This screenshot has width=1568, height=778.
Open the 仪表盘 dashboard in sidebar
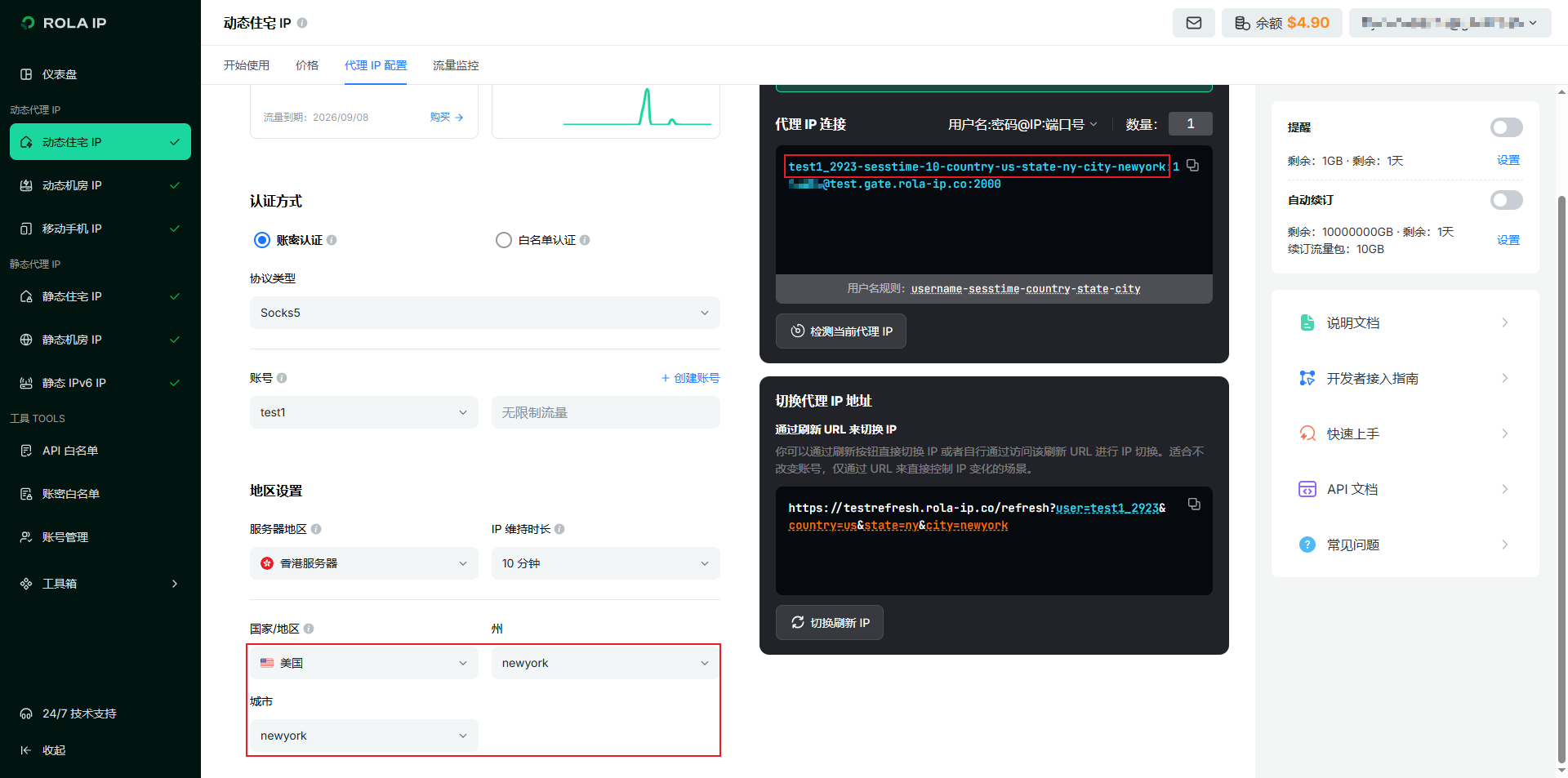[x=60, y=74]
